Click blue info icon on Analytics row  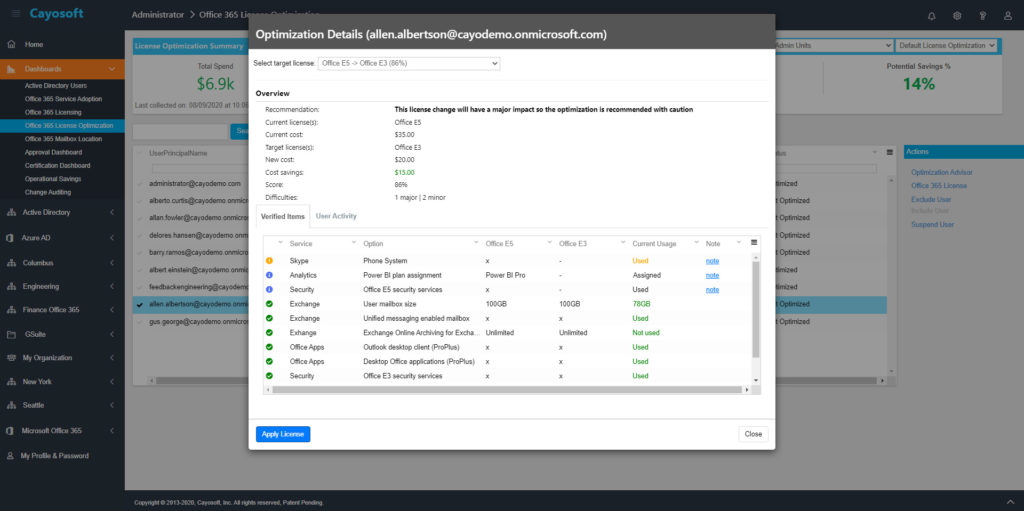tap(269, 275)
